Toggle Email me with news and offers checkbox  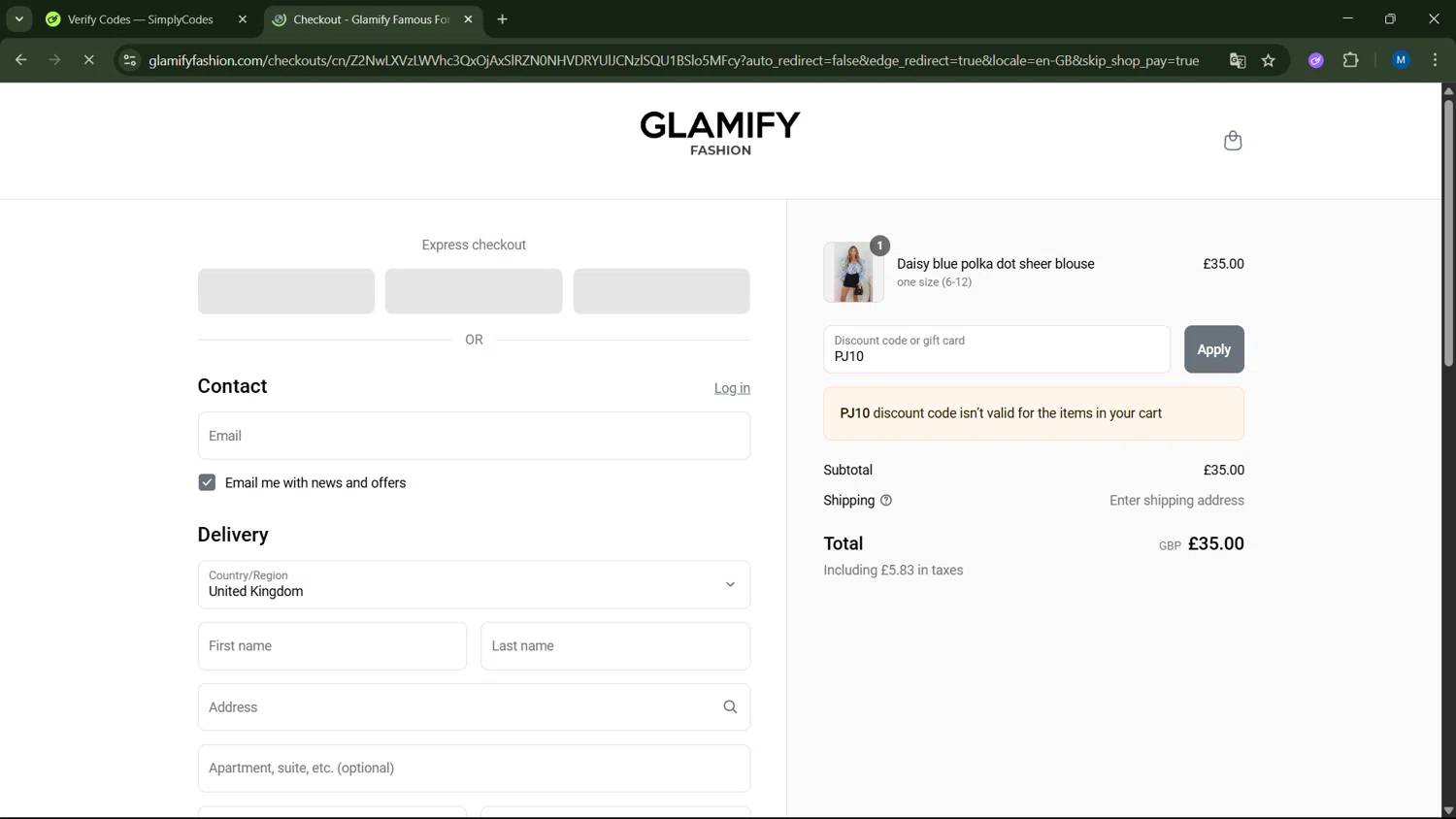(x=207, y=482)
